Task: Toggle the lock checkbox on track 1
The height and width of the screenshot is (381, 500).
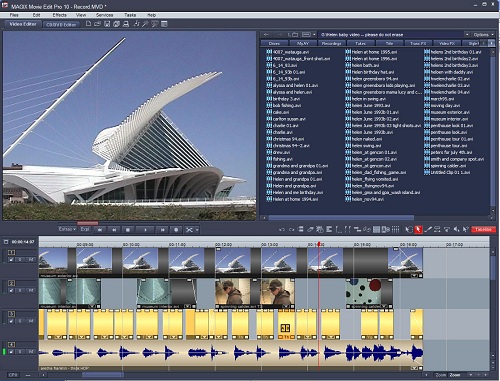Action: 11,259
